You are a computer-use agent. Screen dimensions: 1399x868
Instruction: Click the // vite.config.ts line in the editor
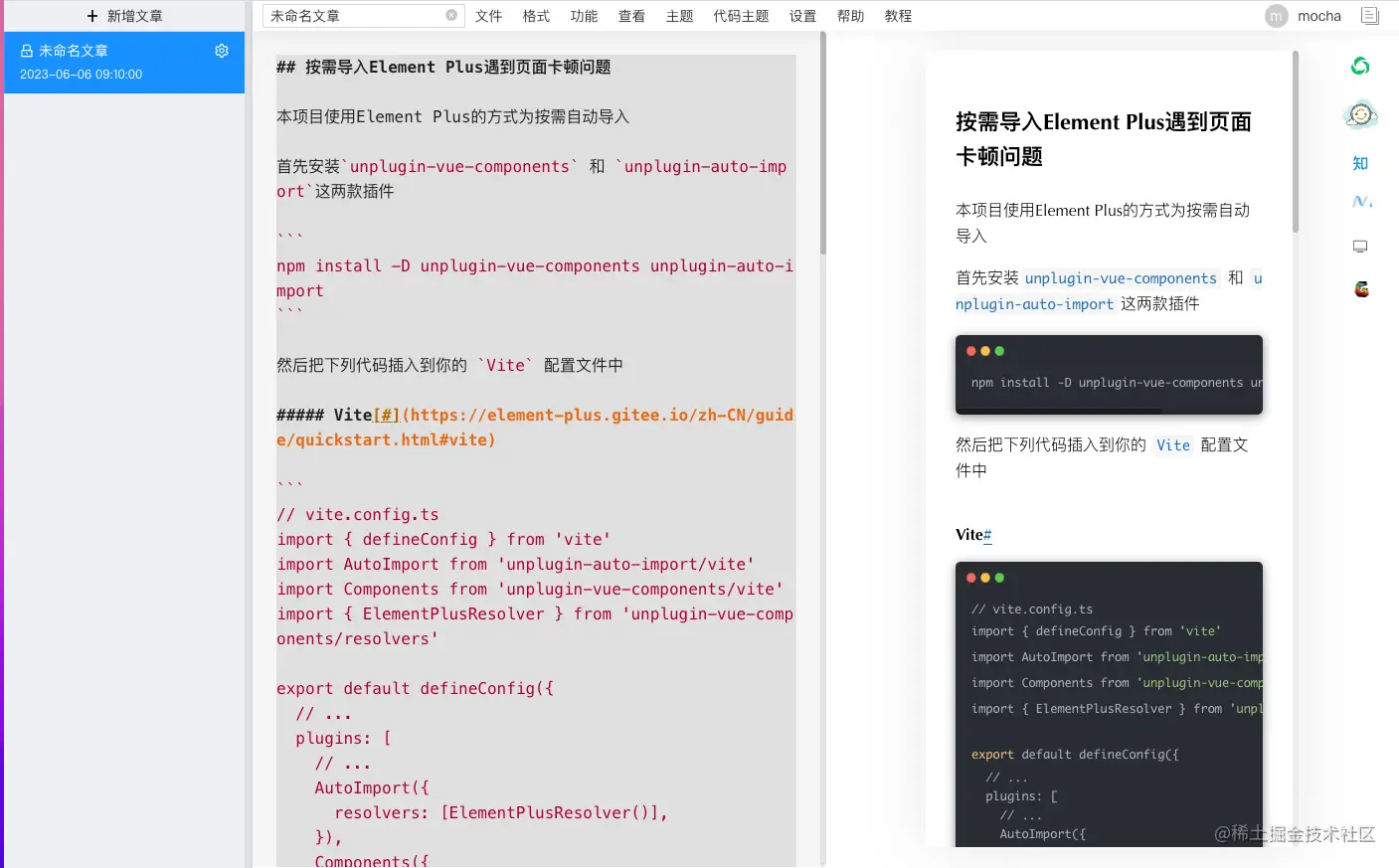(358, 515)
